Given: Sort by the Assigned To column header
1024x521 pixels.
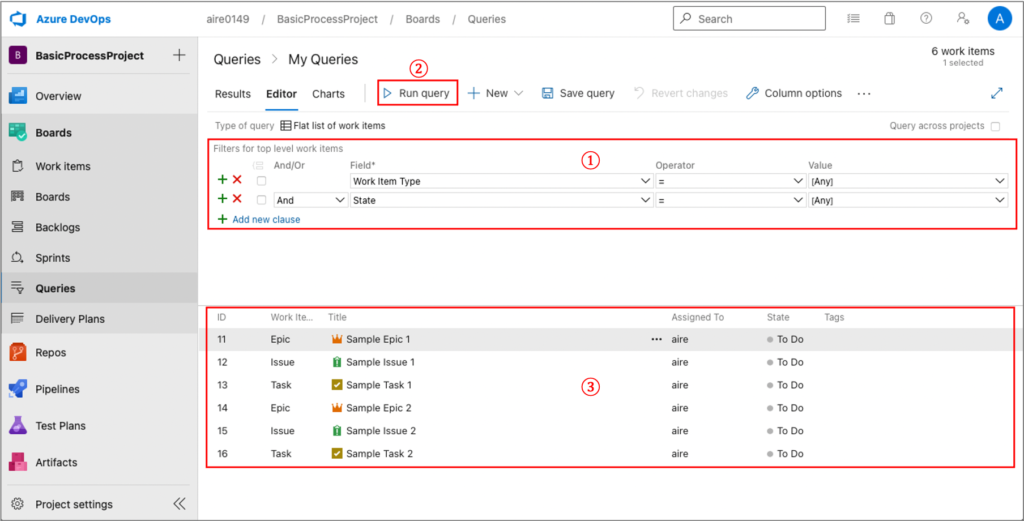Looking at the screenshot, I should point(697,317).
